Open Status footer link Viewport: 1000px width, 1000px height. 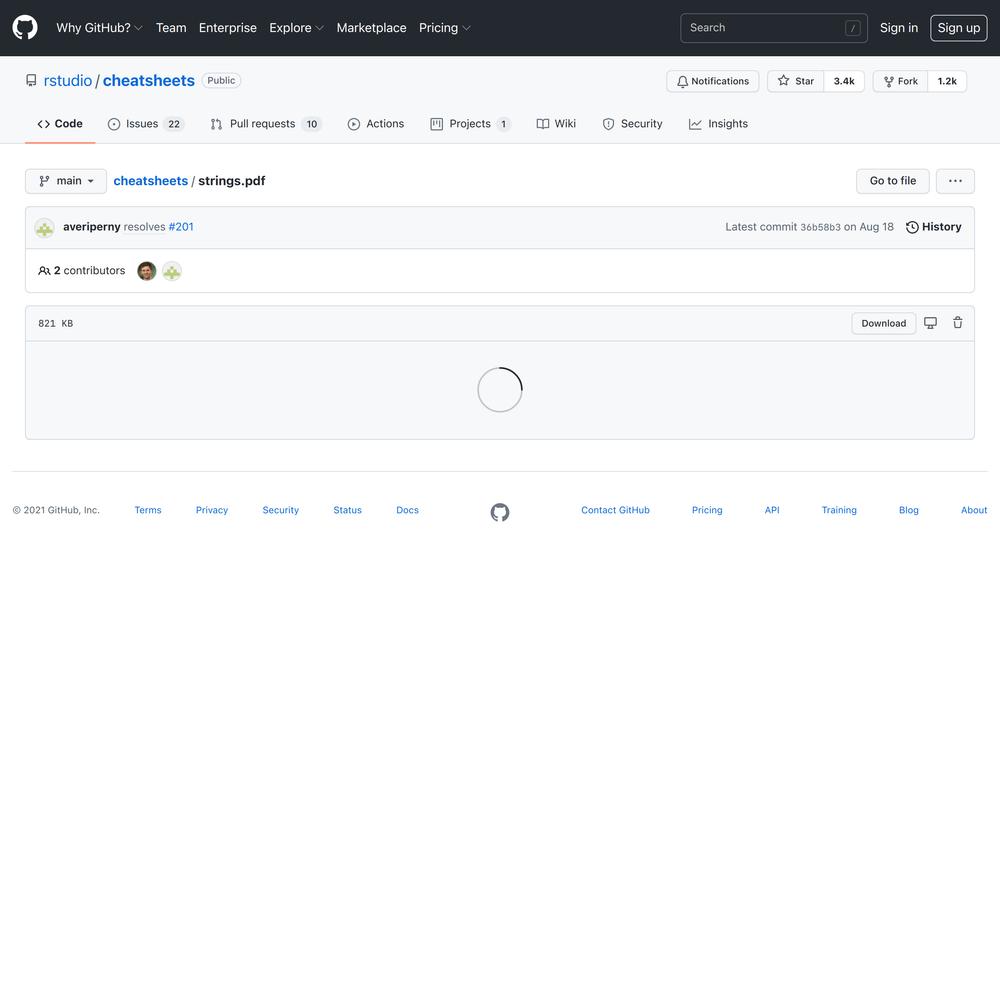[348, 510]
